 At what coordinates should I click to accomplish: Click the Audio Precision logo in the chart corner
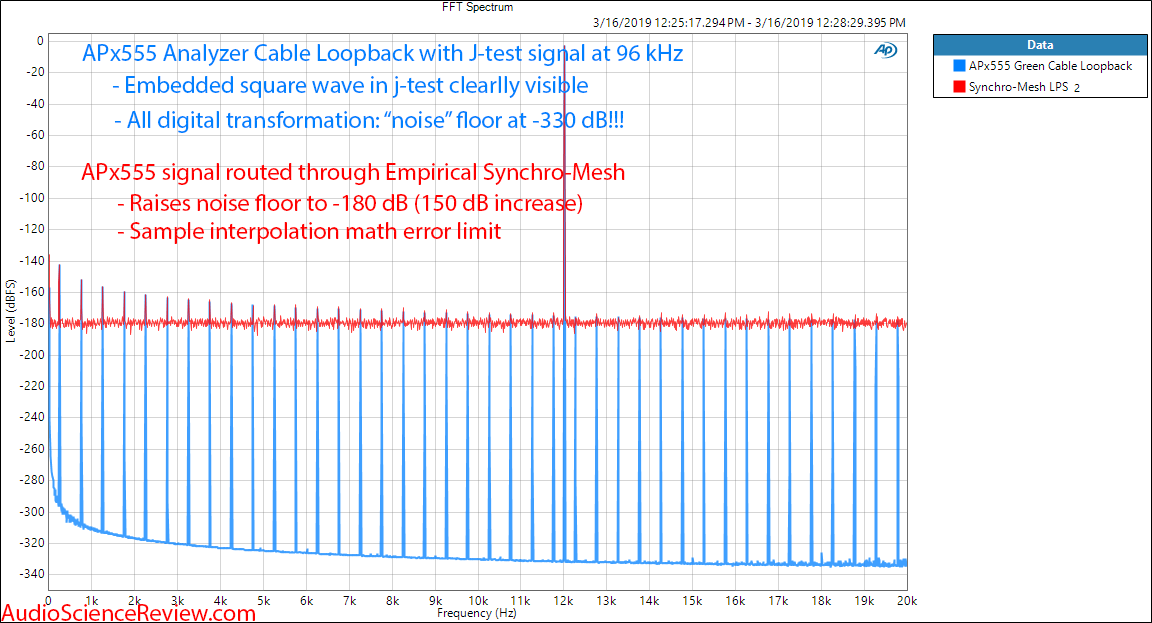coord(885,50)
